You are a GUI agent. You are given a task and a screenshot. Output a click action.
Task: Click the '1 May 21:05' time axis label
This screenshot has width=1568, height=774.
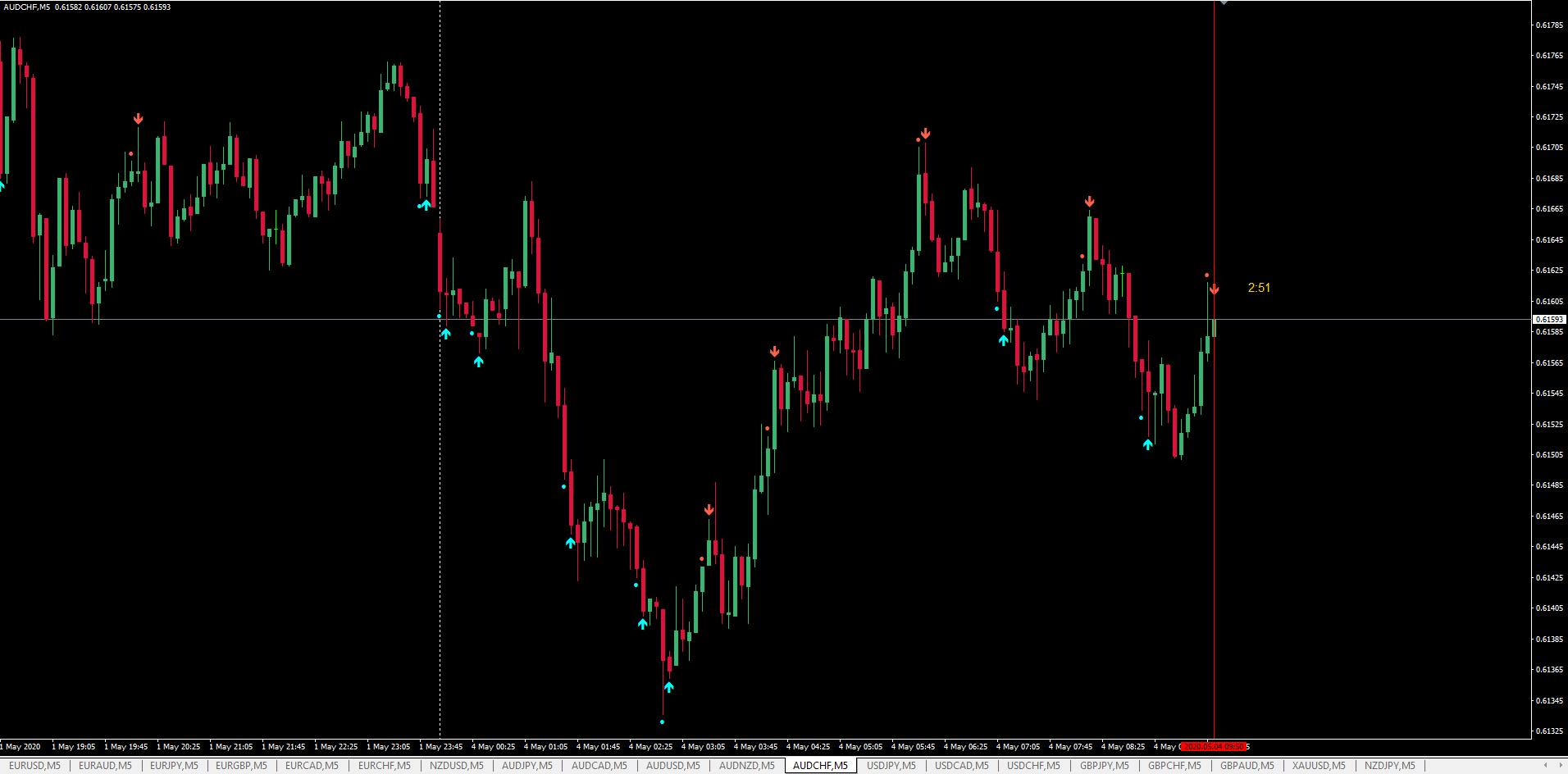[230, 747]
